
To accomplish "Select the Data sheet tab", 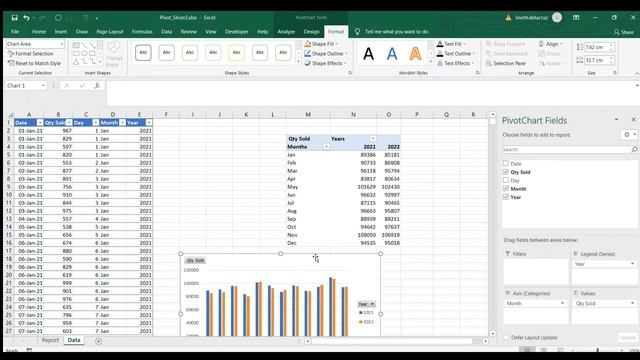I will [74, 340].
